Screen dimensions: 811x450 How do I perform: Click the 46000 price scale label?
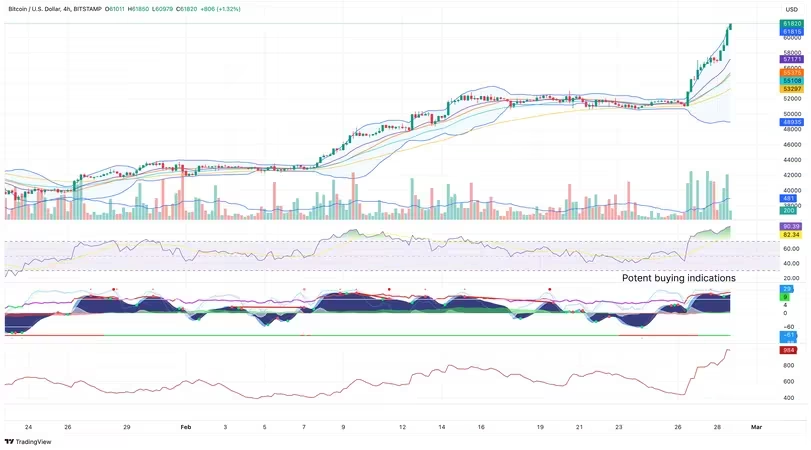pos(792,144)
